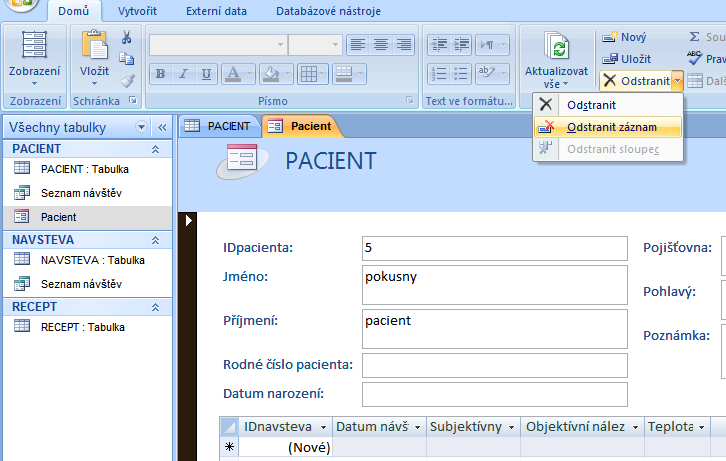726x461 pixels.
Task: Click the alternate row color icon
Action: point(344,74)
